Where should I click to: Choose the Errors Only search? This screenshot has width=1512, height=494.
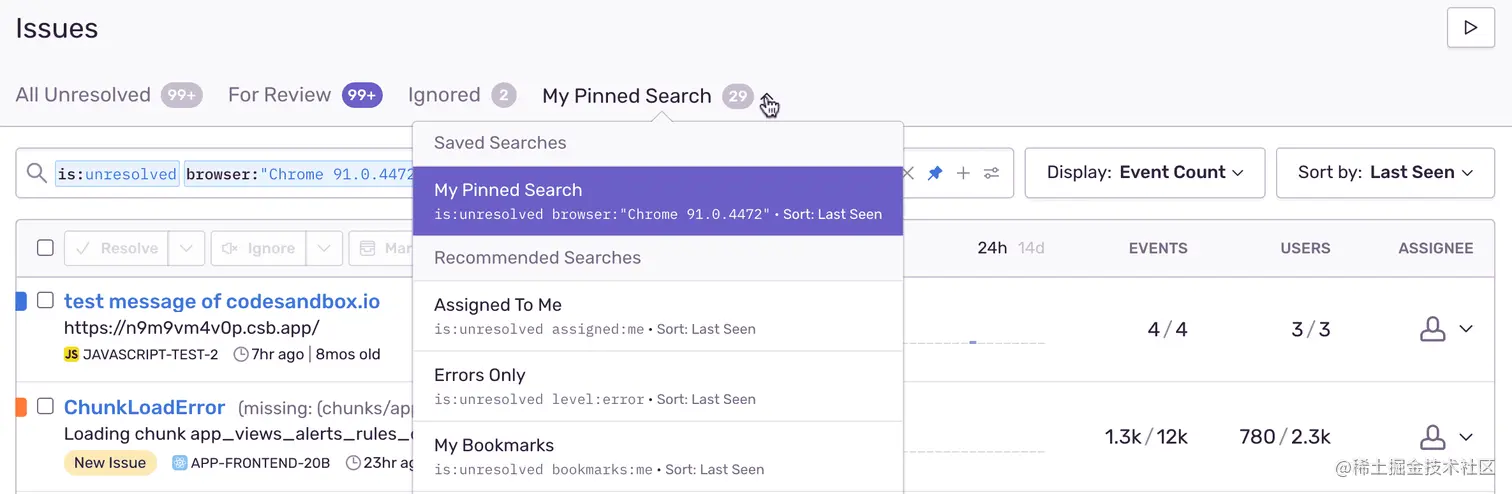tap(658, 386)
